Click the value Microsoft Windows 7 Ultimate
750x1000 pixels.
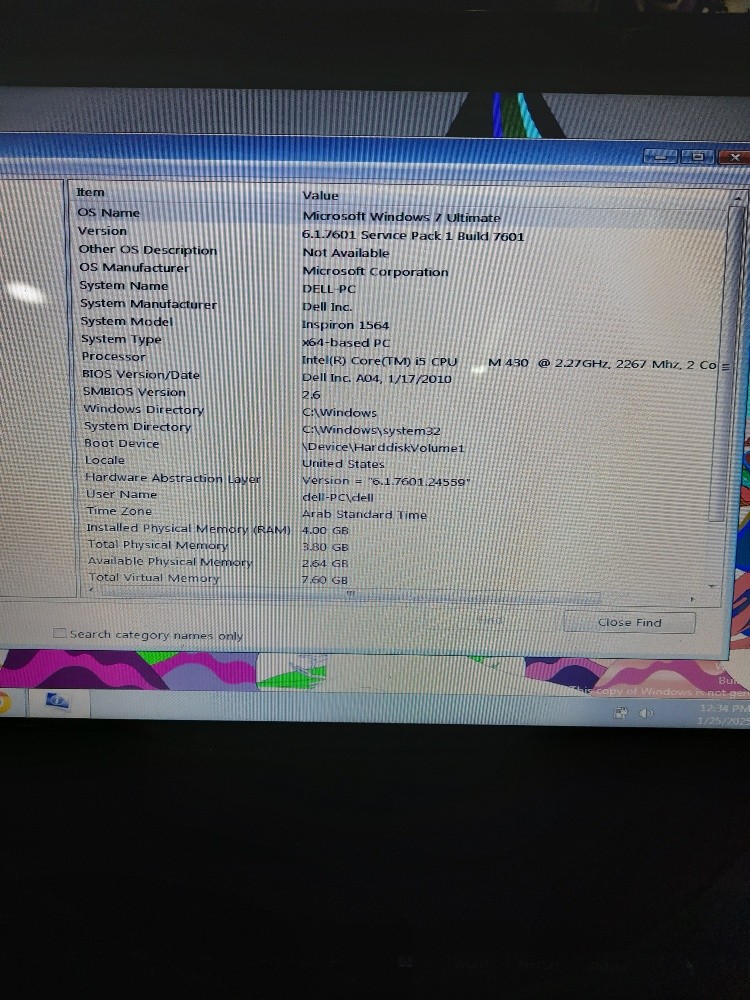tap(401, 217)
